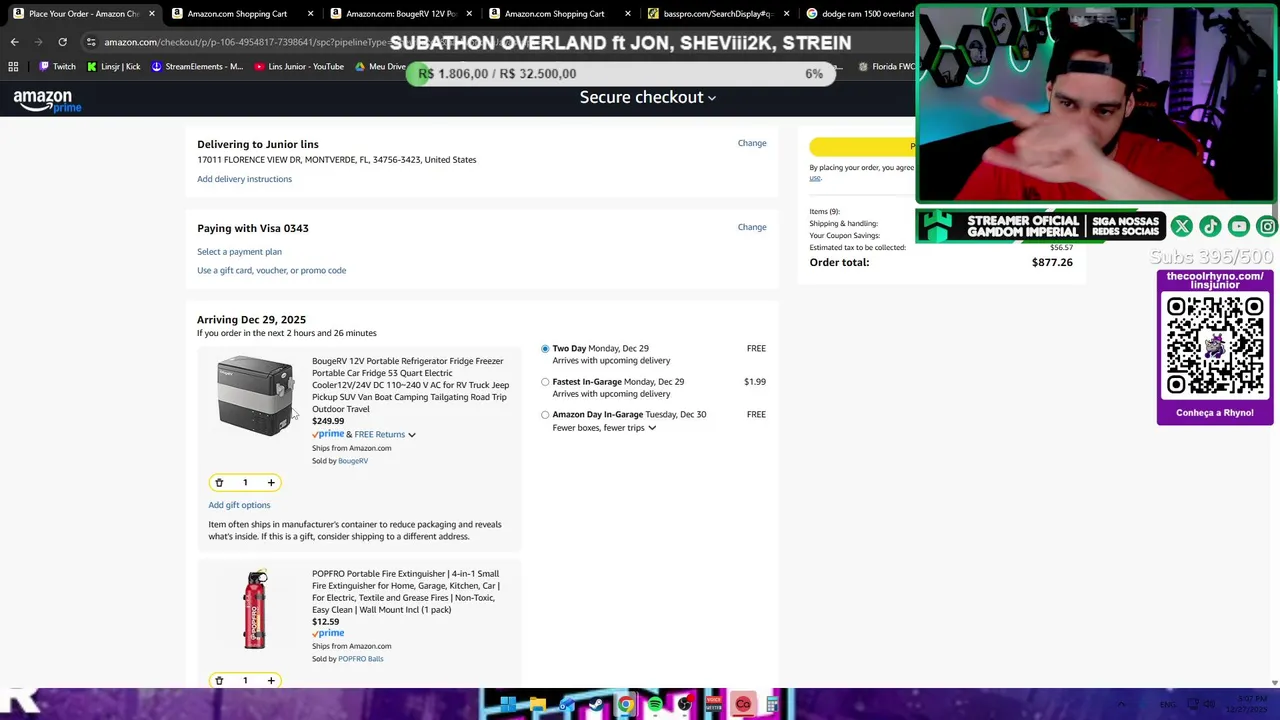Click the Paying with Visa 0343 heading
Screen dimensions: 1280x720
click(253, 229)
